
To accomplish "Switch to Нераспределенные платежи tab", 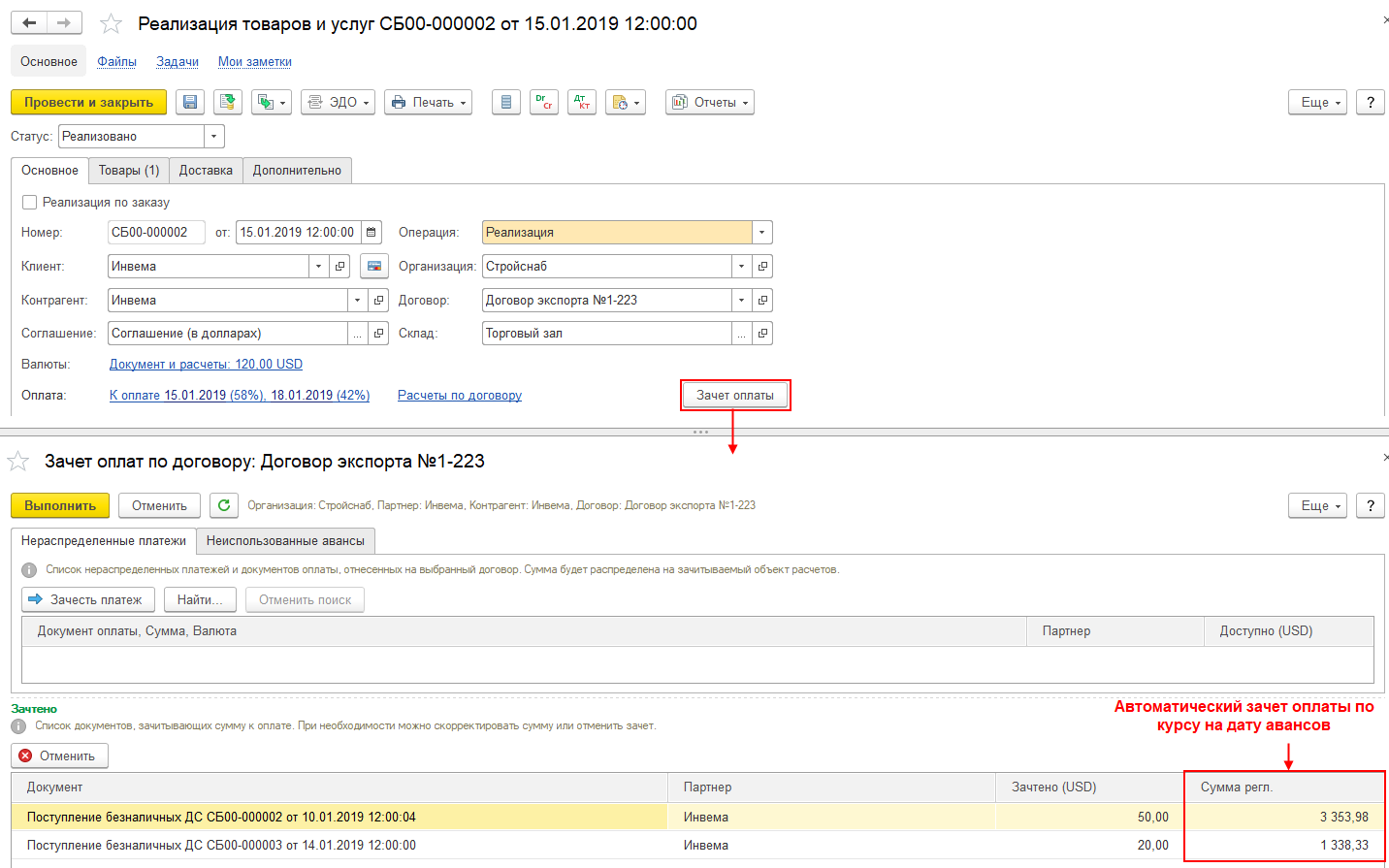I will [104, 540].
